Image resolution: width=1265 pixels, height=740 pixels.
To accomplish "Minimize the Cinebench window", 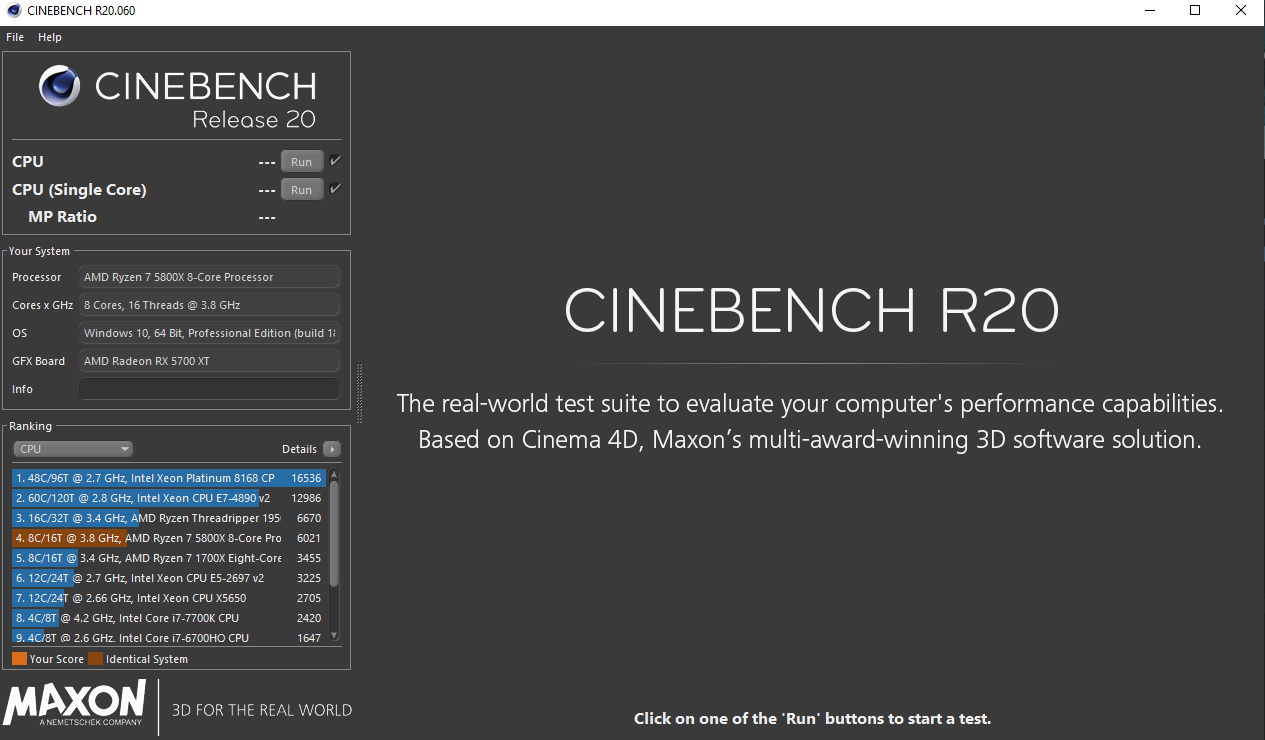I will coord(1149,11).
